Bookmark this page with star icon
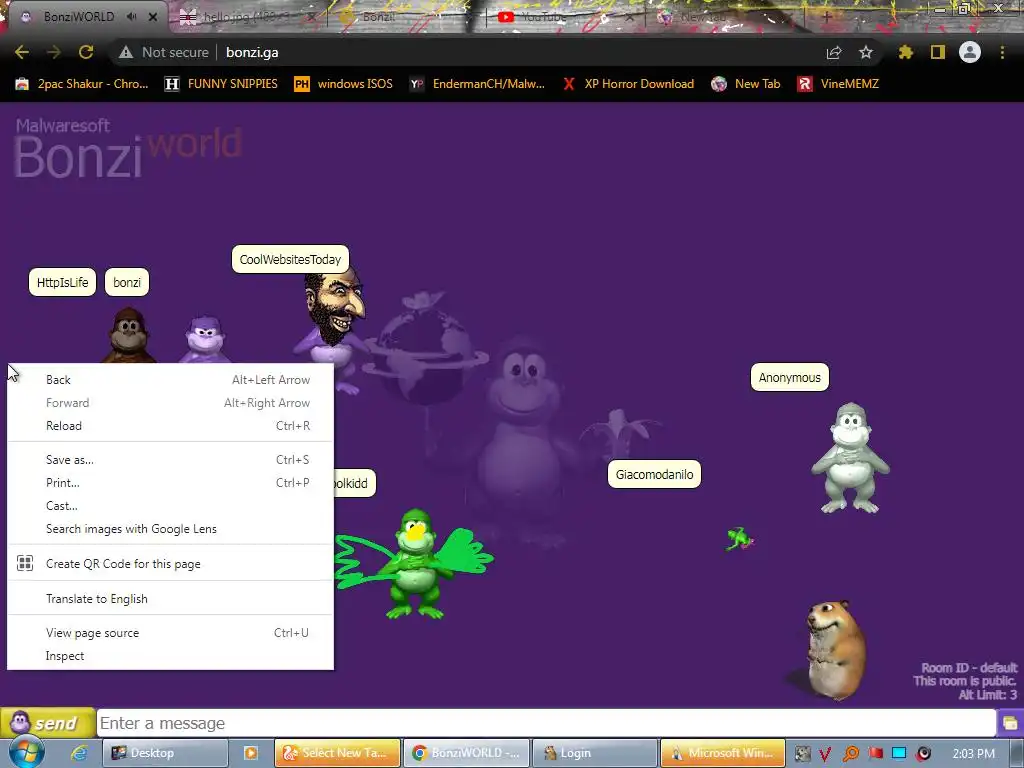The image size is (1024, 768). pos(865,52)
